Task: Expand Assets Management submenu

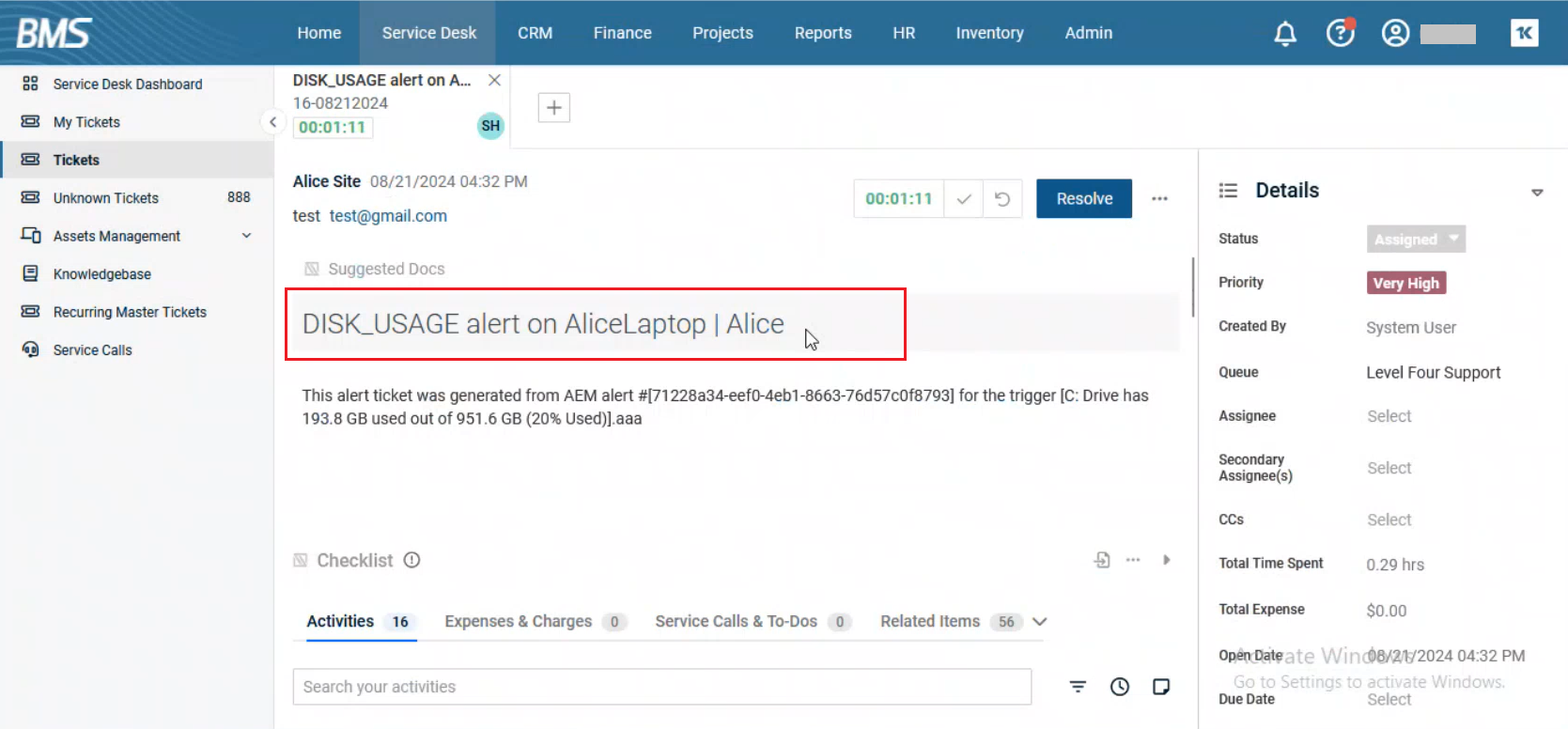Action: [246, 236]
